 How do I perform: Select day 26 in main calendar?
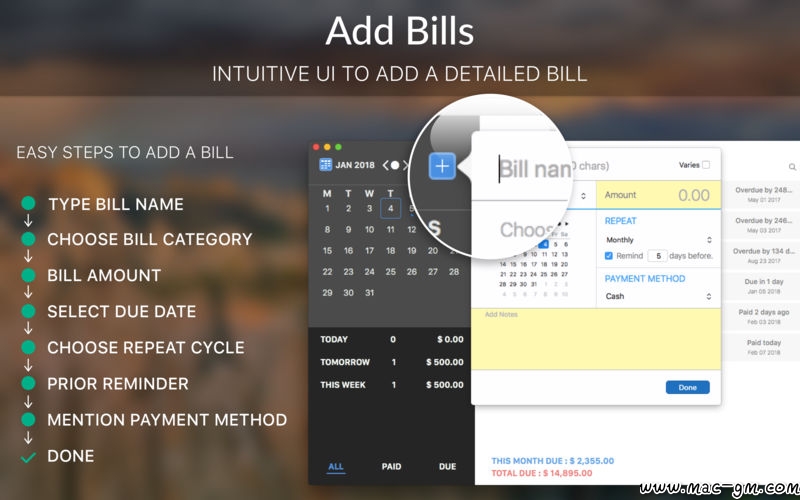tap(411, 272)
